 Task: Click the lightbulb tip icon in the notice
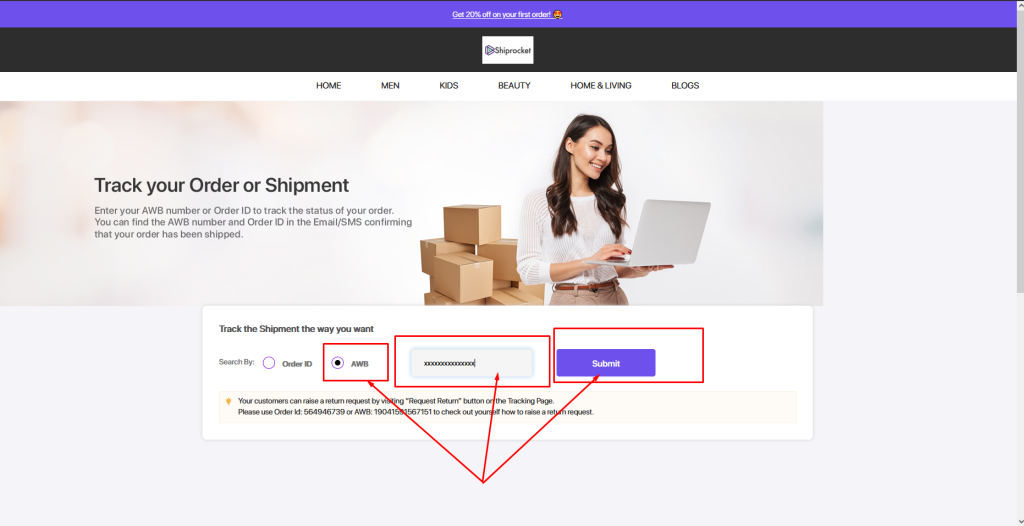pos(229,401)
